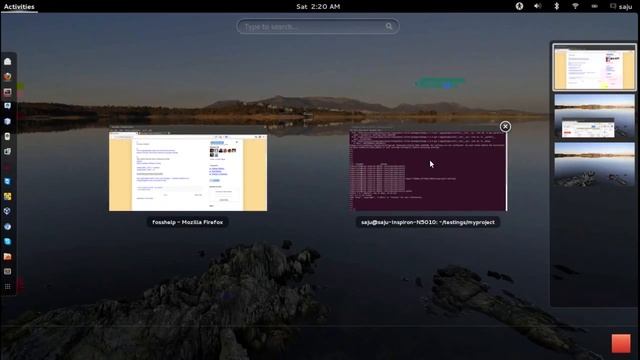The image size is (640, 360).
Task: Close the terminal window with its X button
Action: pos(505,127)
